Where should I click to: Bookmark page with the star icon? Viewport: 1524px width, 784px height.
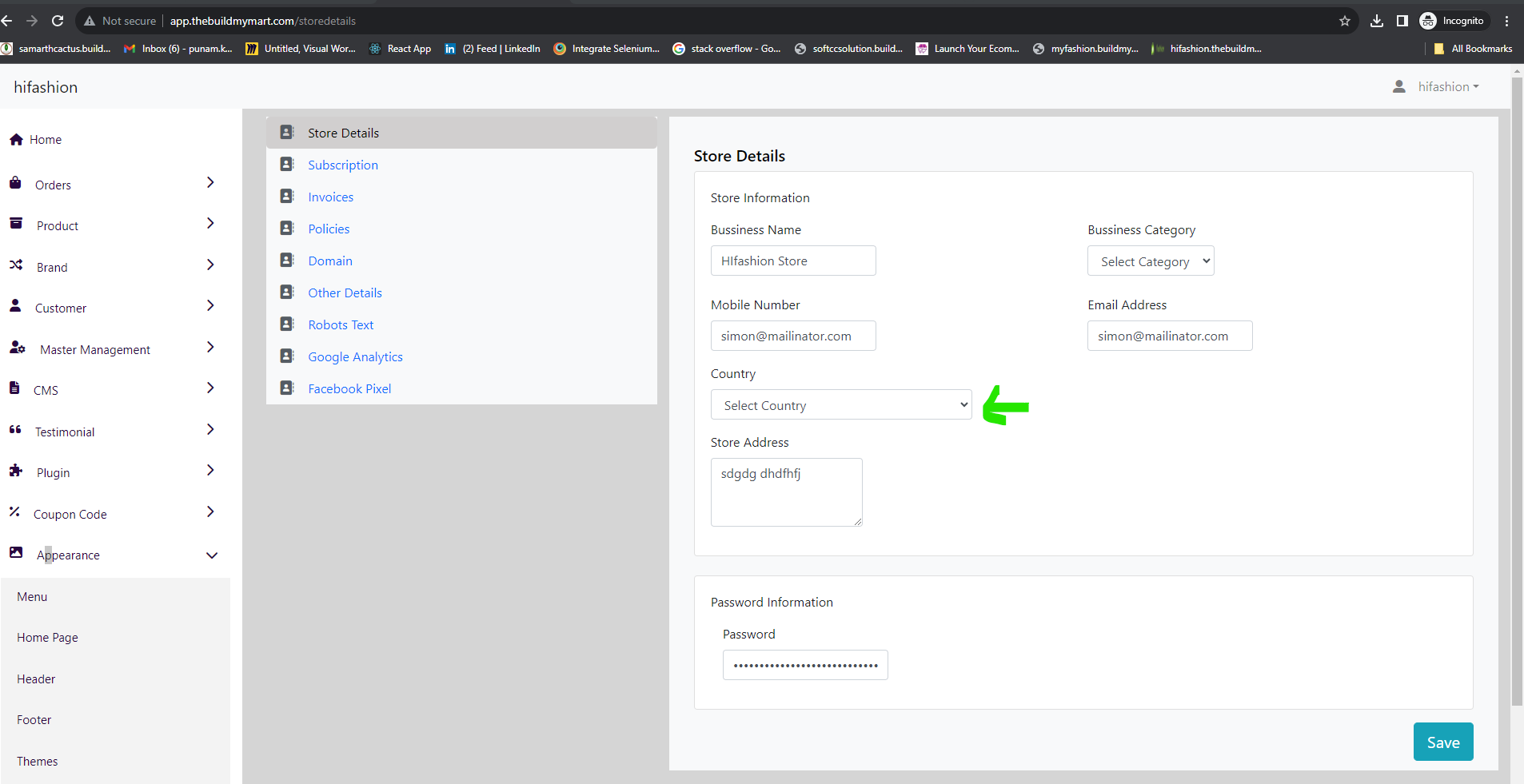1345,21
